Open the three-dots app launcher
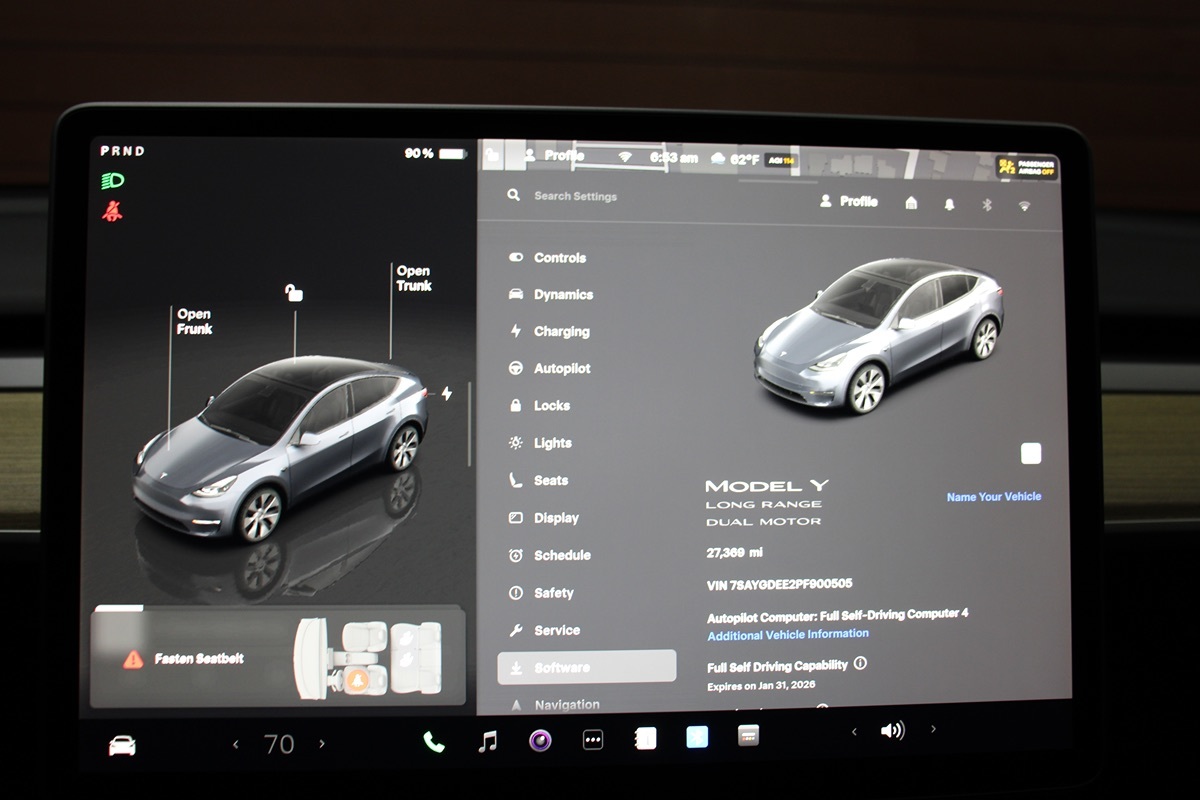The height and width of the screenshot is (800, 1200). pyautogui.click(x=593, y=740)
